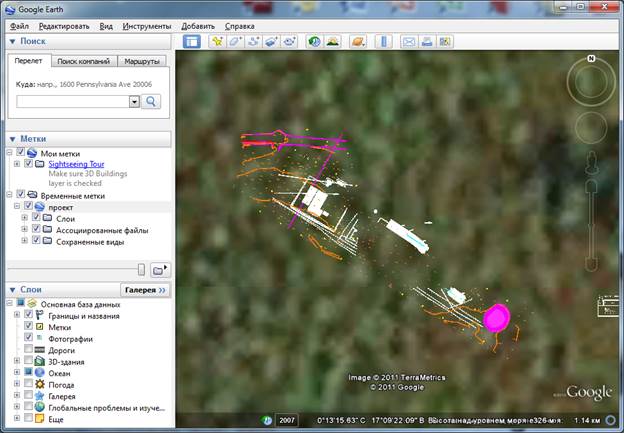Collapse the проект tree node
Image resolution: width=624 pixels, height=433 pixels.
[17, 207]
